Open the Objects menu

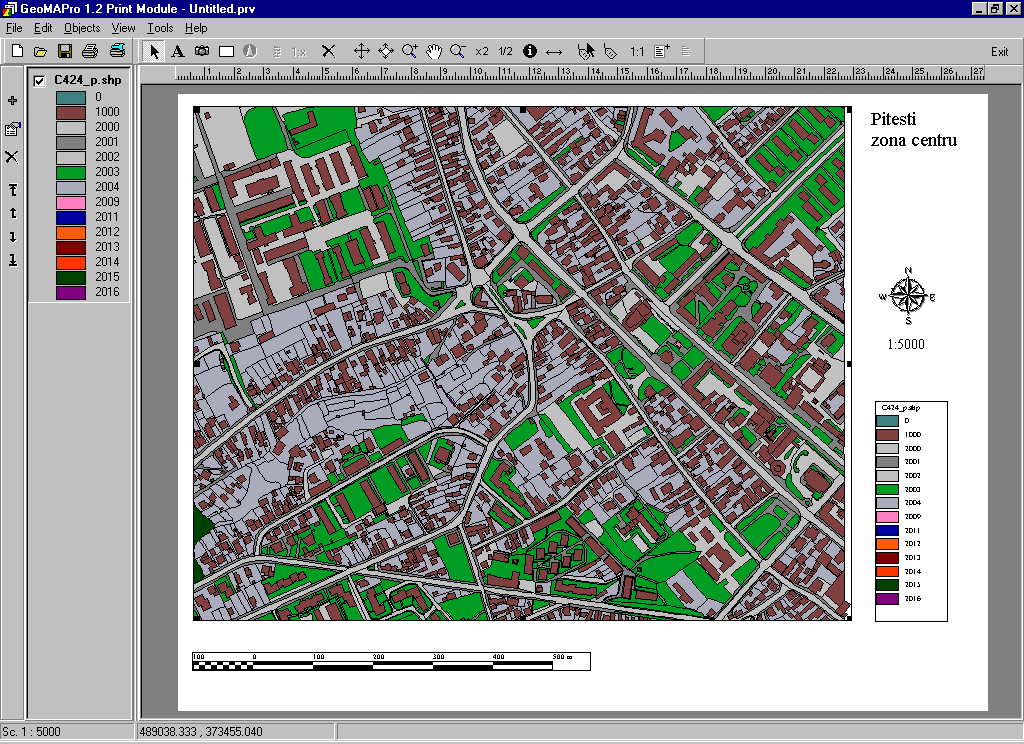(x=82, y=28)
